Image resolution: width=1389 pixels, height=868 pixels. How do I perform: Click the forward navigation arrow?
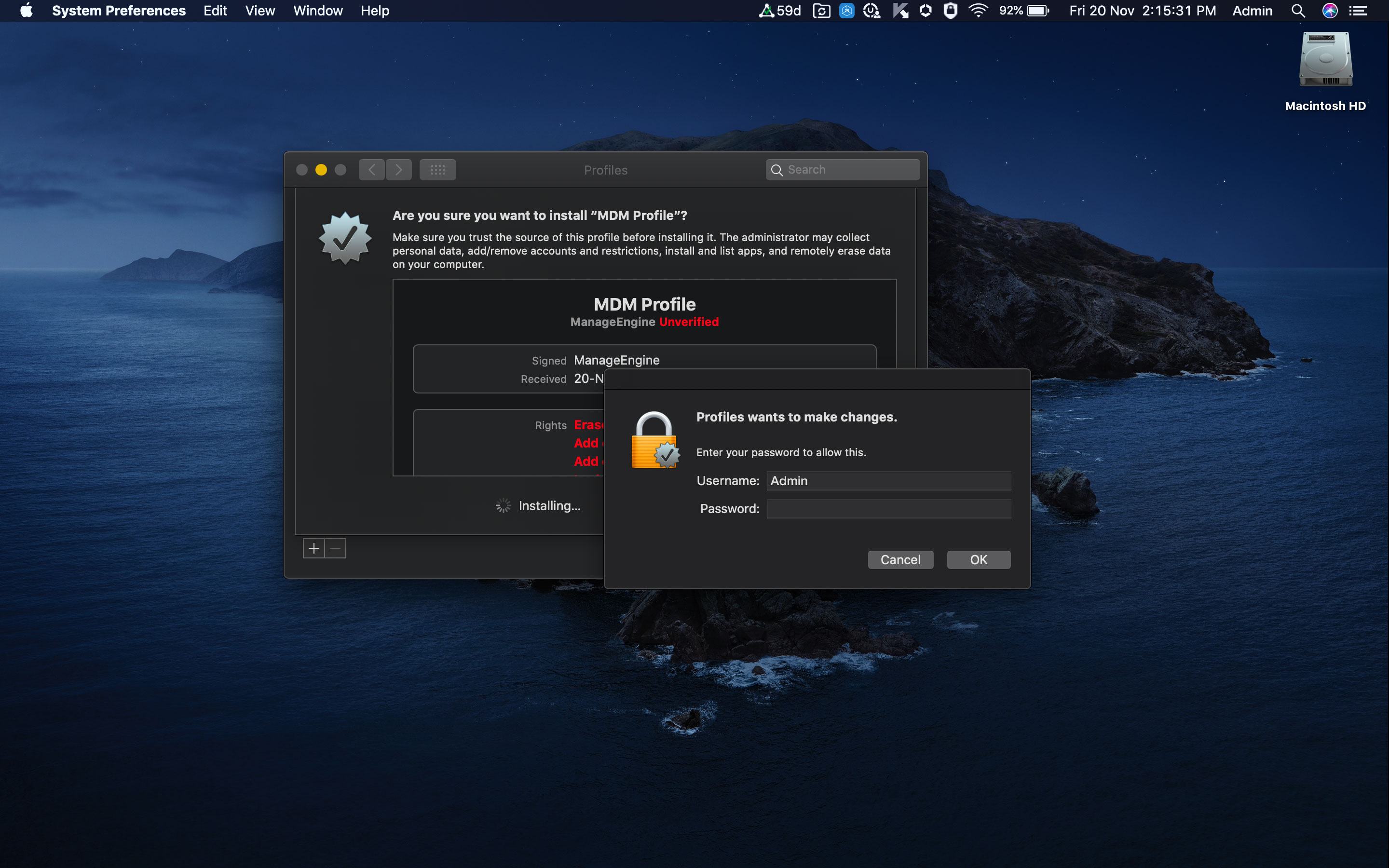click(x=398, y=170)
